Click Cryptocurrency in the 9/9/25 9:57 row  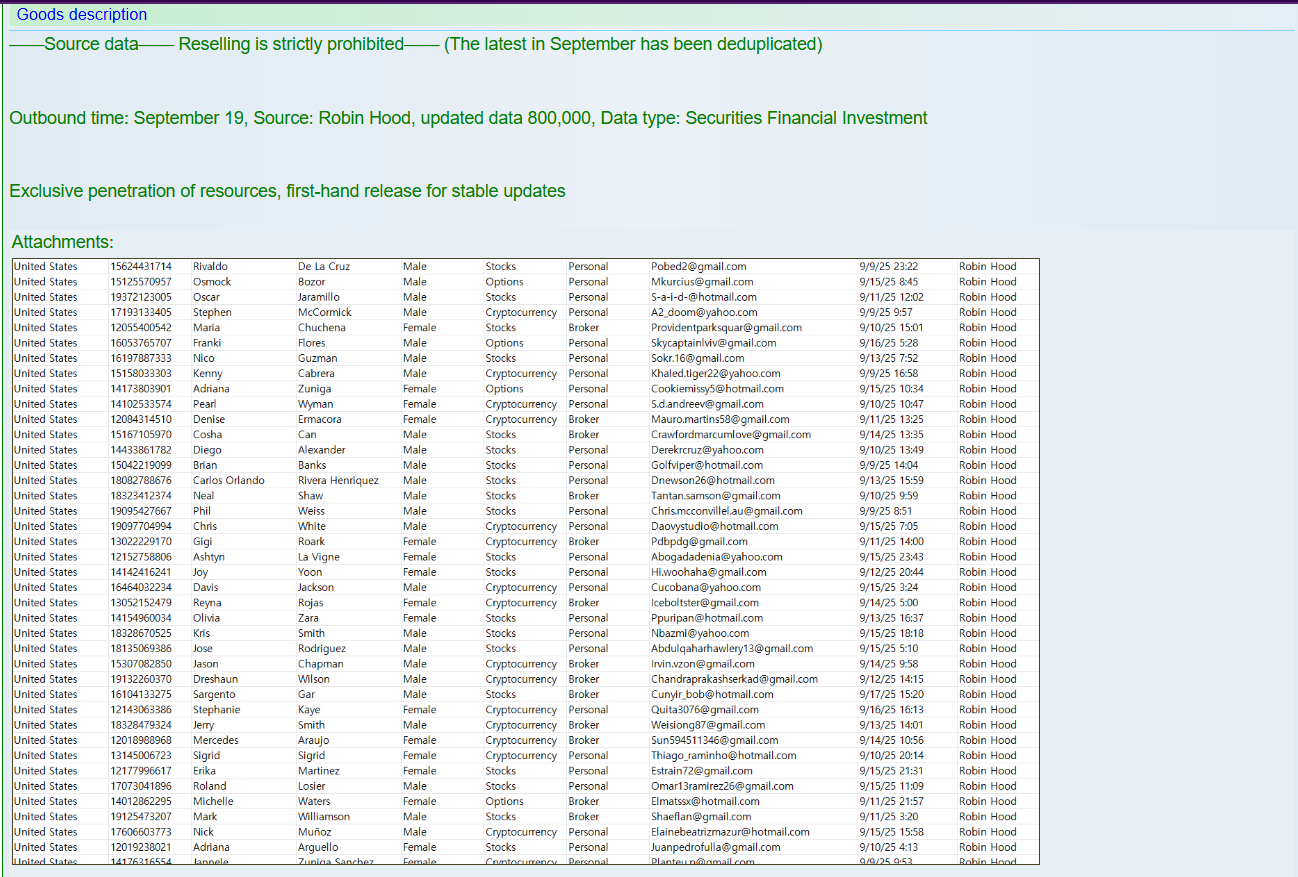(x=520, y=313)
